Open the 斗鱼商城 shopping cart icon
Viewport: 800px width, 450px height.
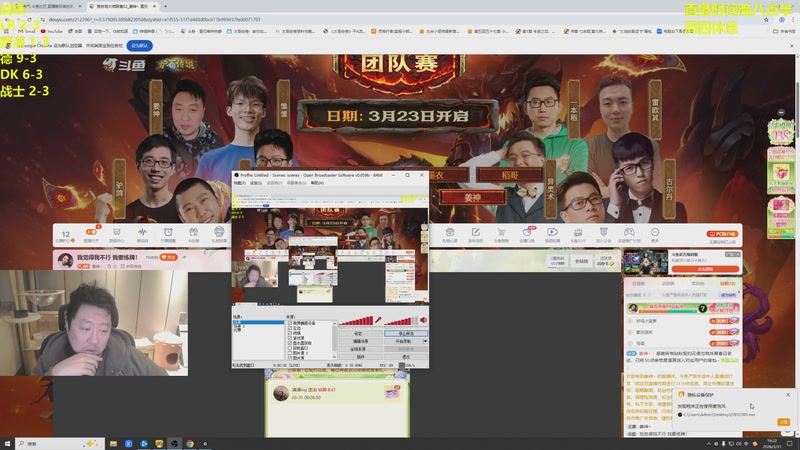tap(501, 232)
